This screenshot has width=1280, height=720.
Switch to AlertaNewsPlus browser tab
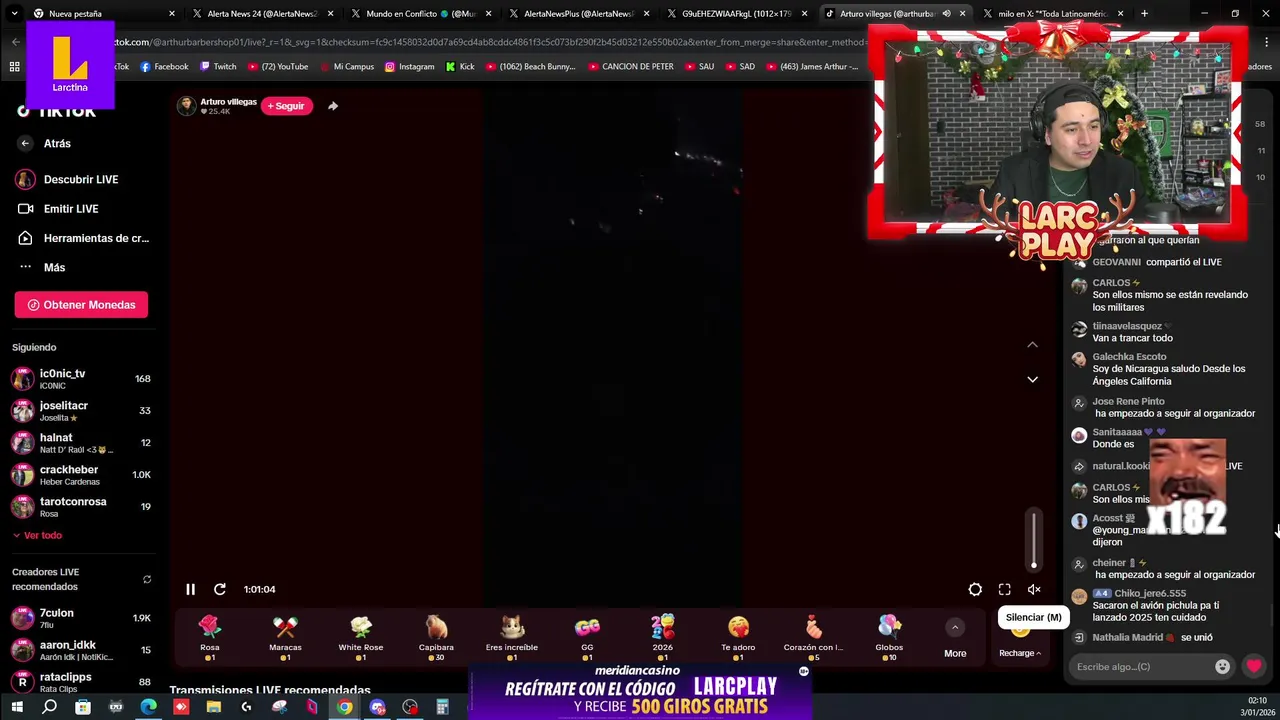coord(578,14)
